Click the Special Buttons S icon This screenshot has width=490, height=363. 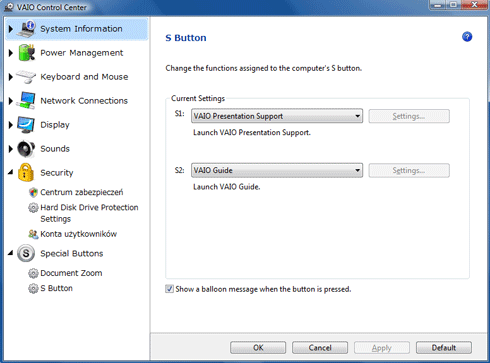[26, 253]
